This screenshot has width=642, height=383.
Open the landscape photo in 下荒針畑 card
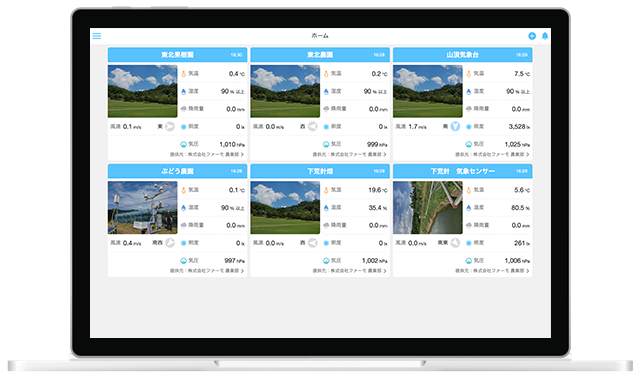285,208
